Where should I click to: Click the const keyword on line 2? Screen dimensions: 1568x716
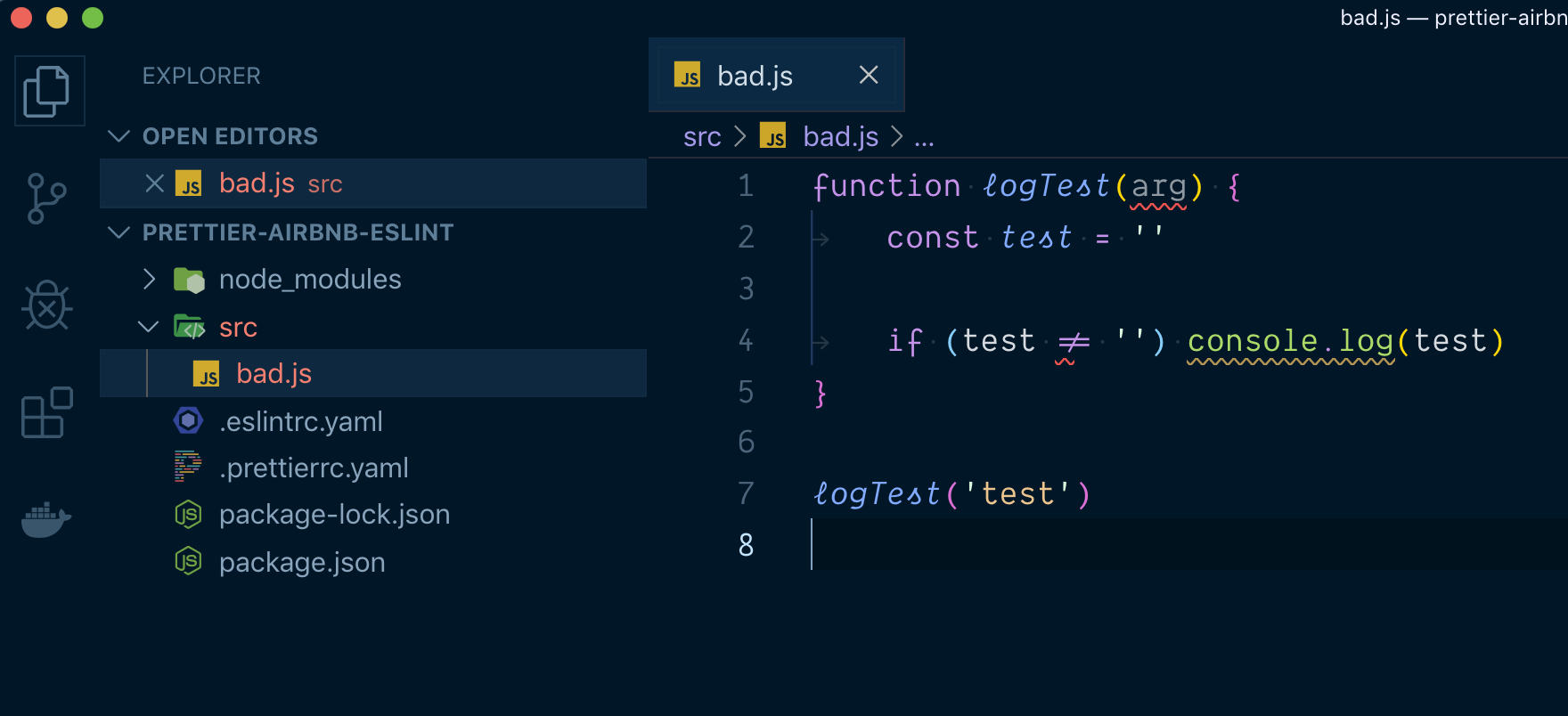tap(932, 237)
